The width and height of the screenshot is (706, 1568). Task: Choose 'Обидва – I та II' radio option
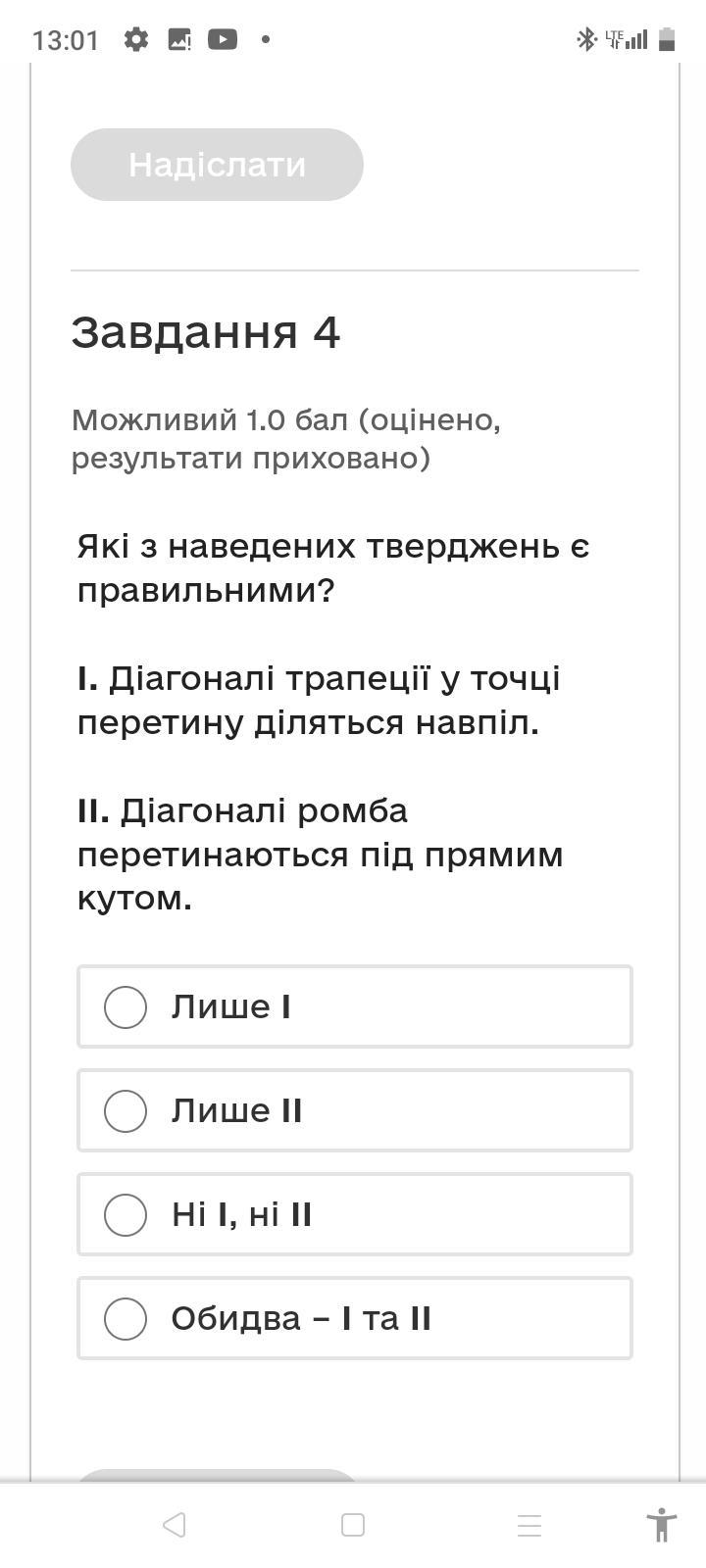coord(126,1318)
